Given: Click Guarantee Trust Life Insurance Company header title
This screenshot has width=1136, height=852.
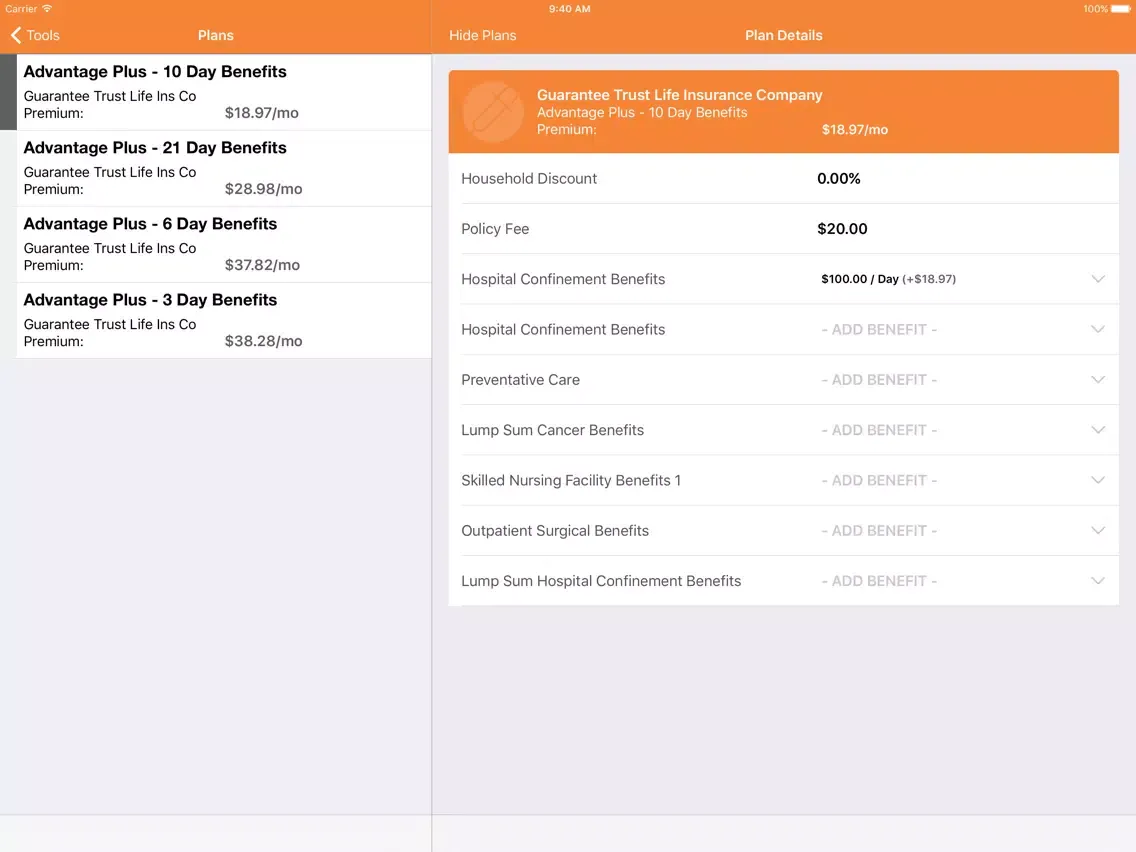Looking at the screenshot, I should pos(679,95).
